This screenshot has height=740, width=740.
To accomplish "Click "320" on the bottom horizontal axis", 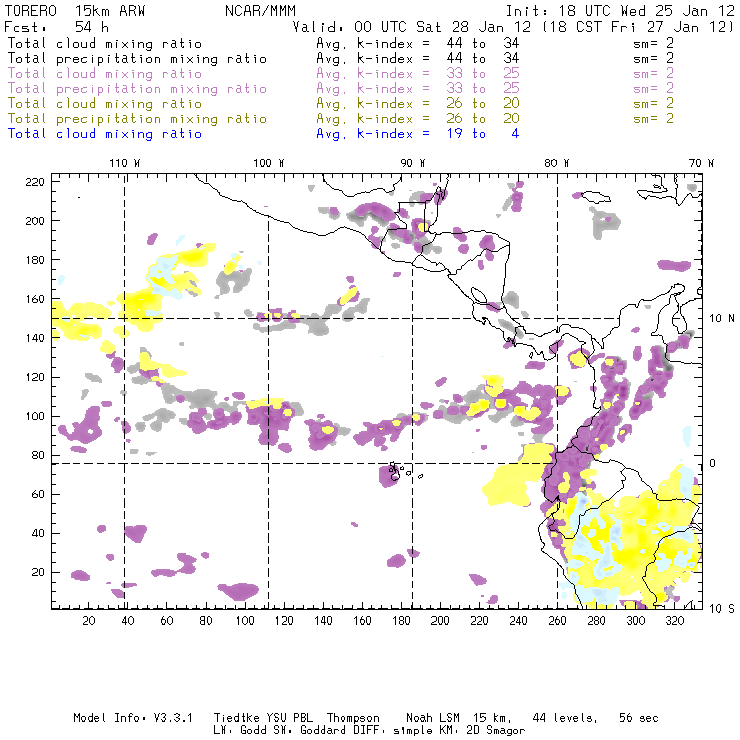I will click(x=674, y=621).
